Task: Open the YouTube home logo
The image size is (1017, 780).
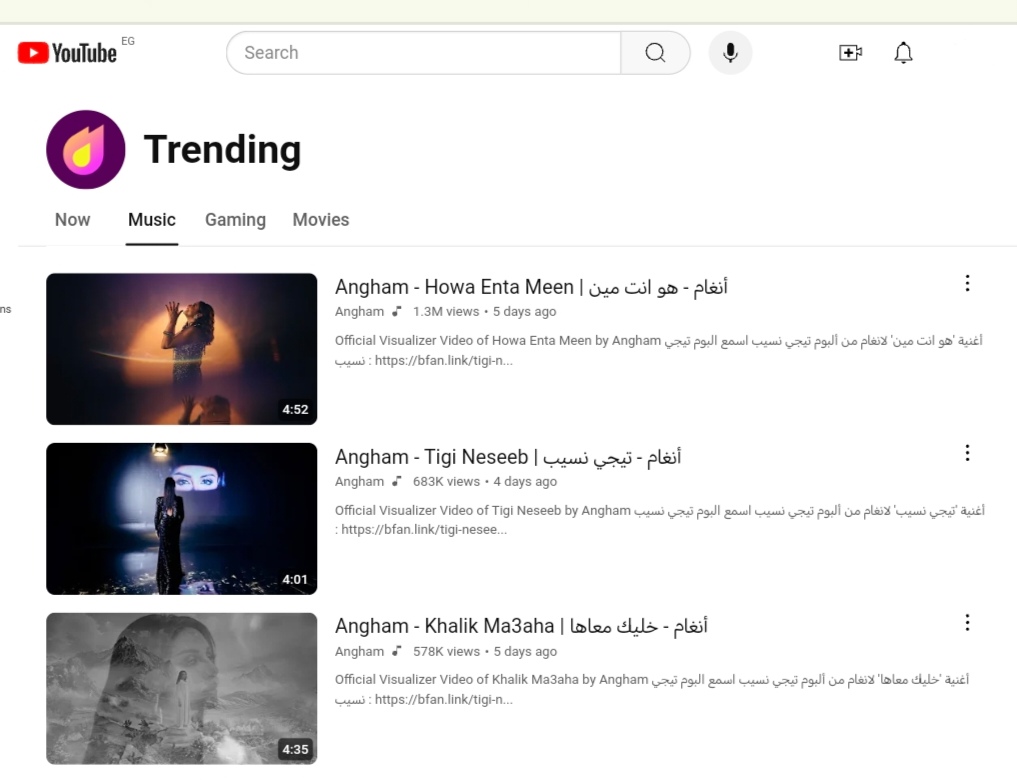Action: tap(67, 53)
